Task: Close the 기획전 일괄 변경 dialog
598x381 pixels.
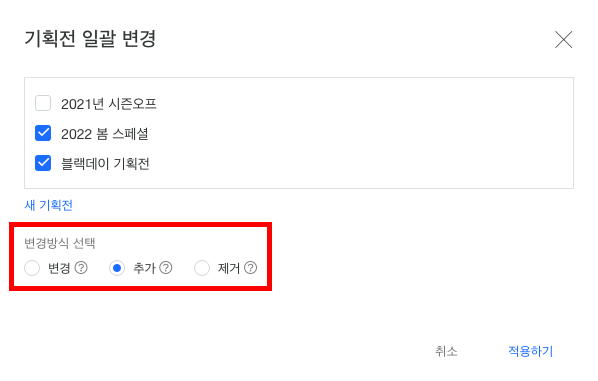Action: (563, 40)
